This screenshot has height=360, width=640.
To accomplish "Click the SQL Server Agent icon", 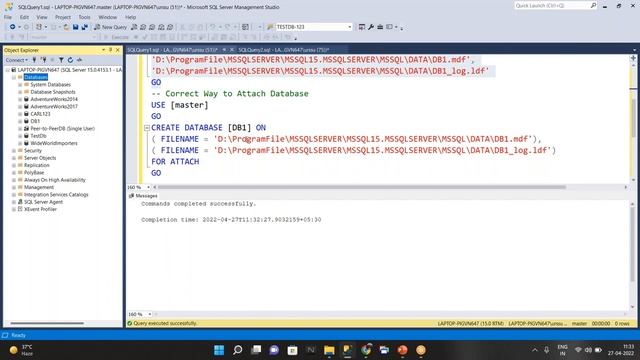I will [20, 202].
